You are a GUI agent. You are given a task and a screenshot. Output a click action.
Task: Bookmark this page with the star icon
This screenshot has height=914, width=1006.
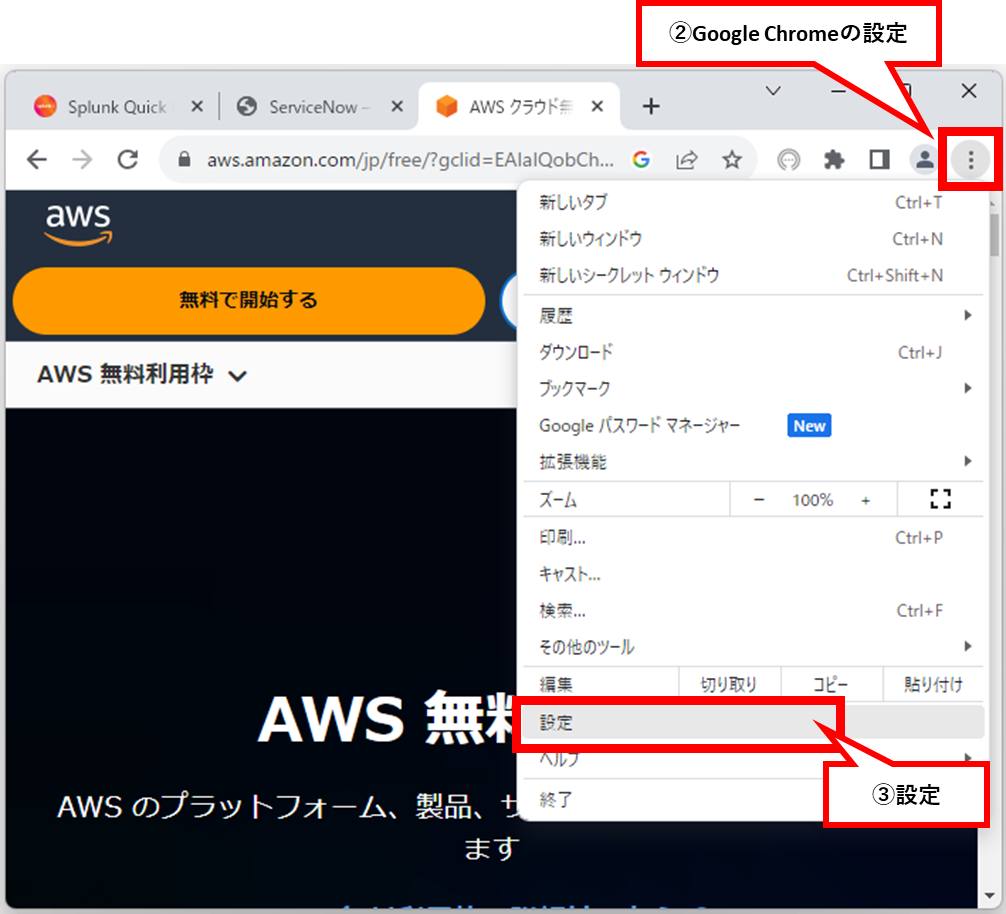pyautogui.click(x=731, y=159)
